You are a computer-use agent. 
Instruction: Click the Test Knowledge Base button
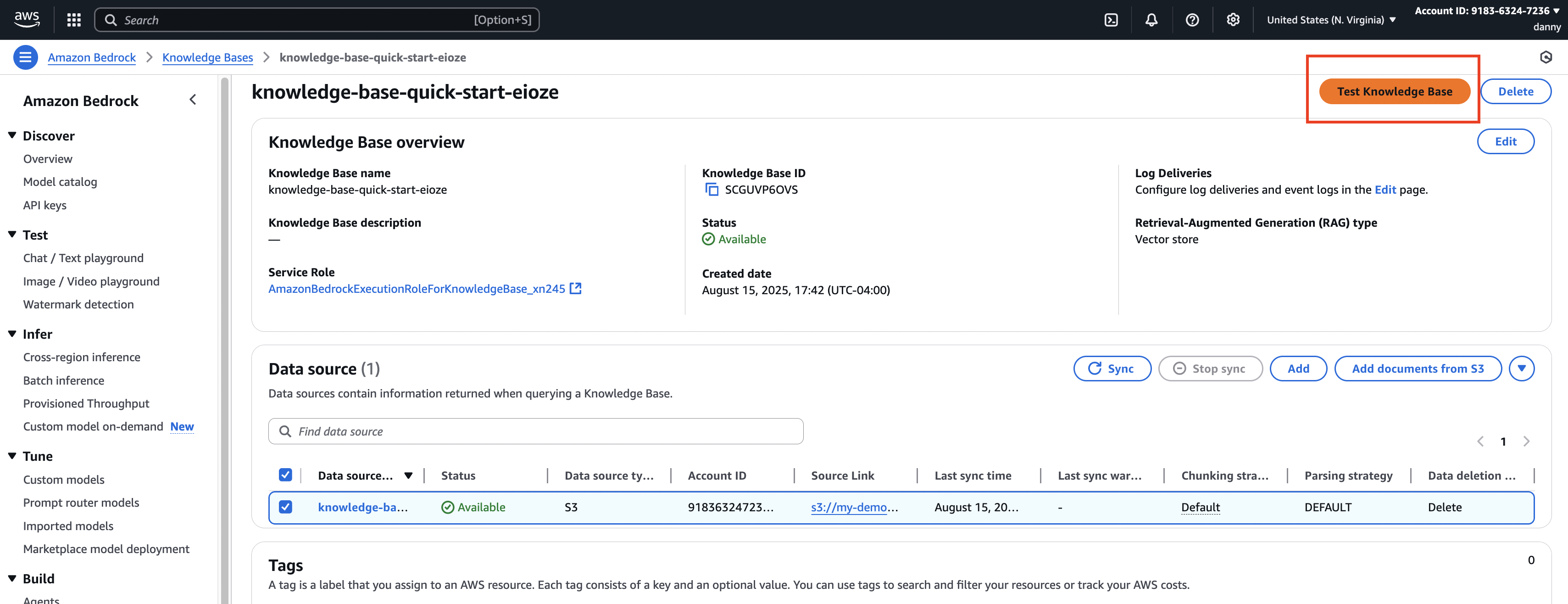[x=1394, y=91]
